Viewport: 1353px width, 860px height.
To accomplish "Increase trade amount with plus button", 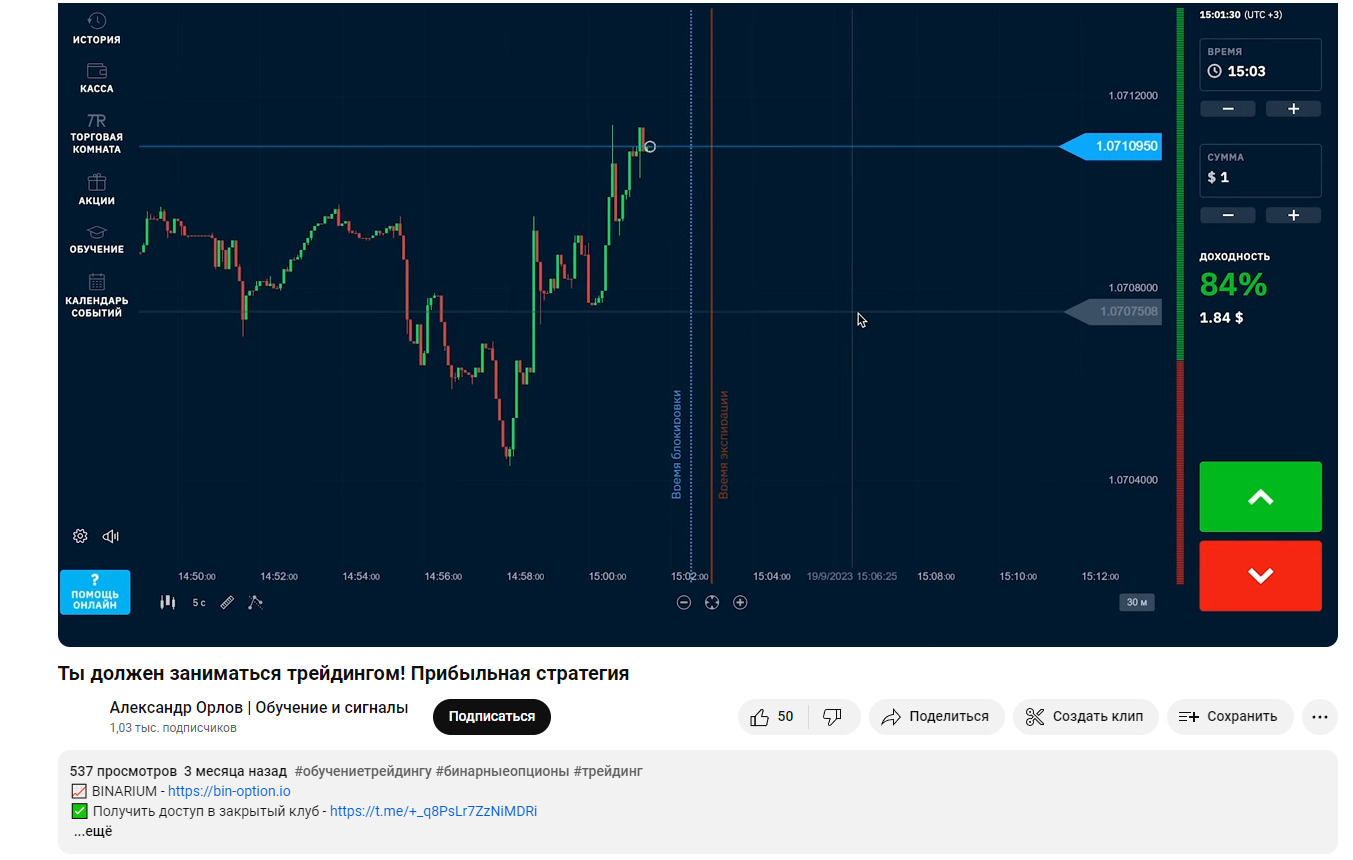I will (1293, 215).
